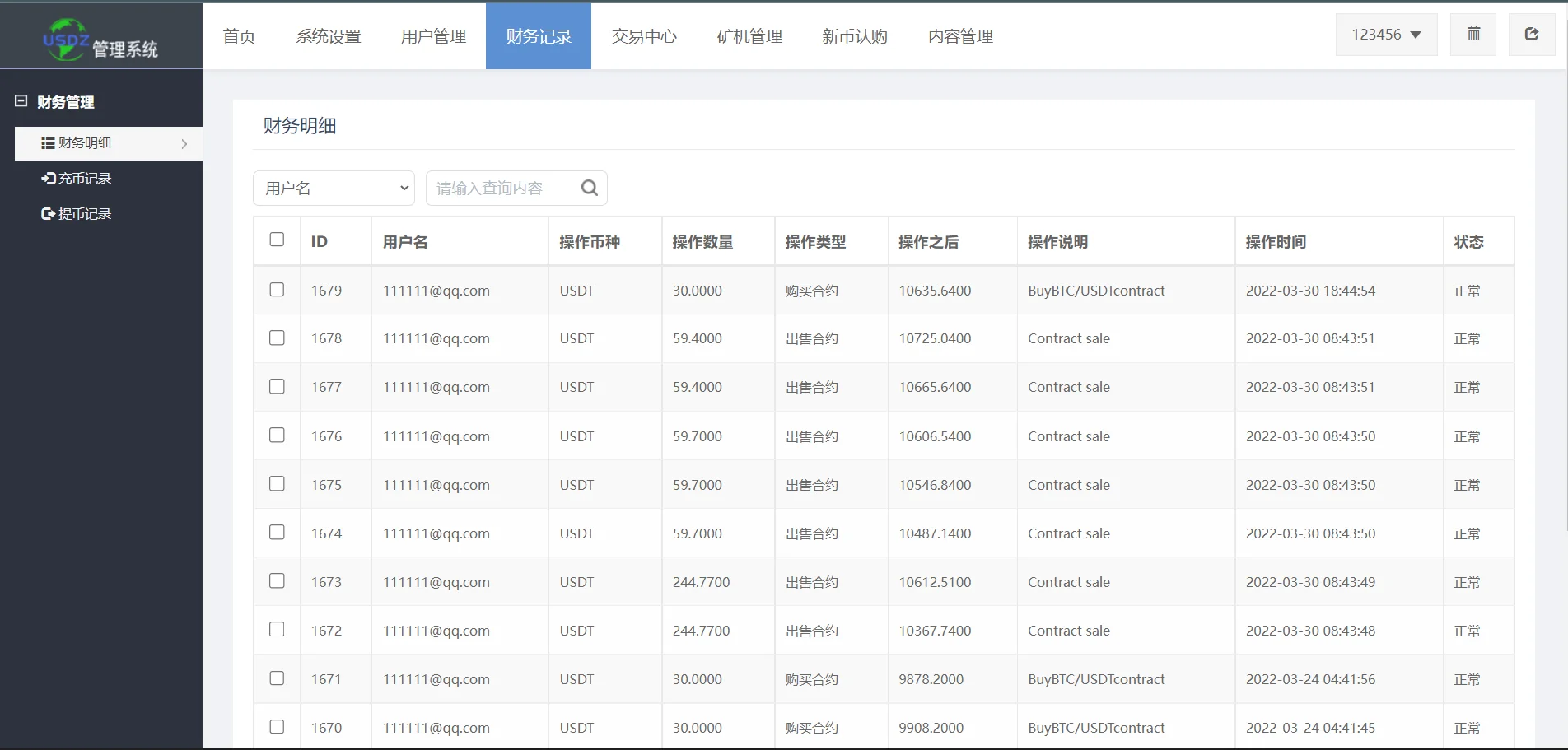This screenshot has height=750, width=1568.
Task: Open the 系统设置 navigation tab
Action: [329, 36]
